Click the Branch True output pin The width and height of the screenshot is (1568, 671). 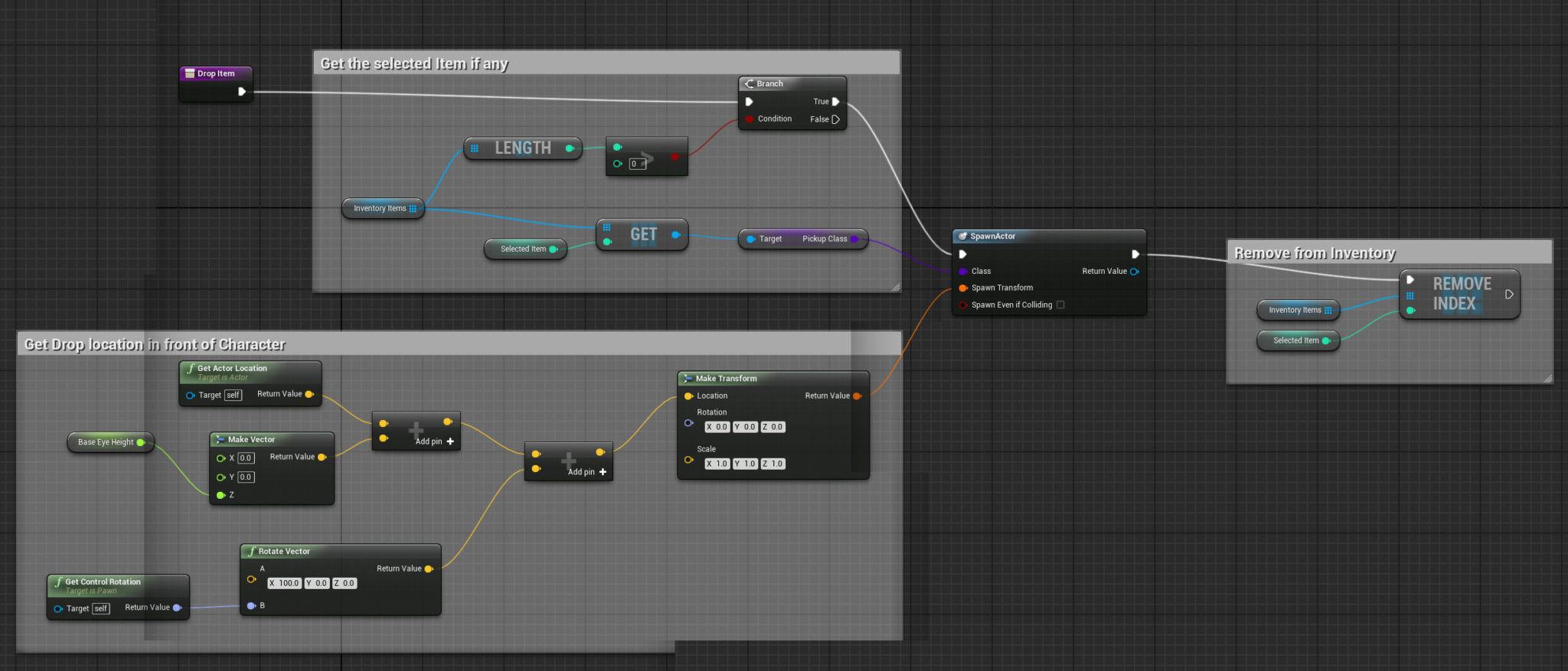point(835,101)
